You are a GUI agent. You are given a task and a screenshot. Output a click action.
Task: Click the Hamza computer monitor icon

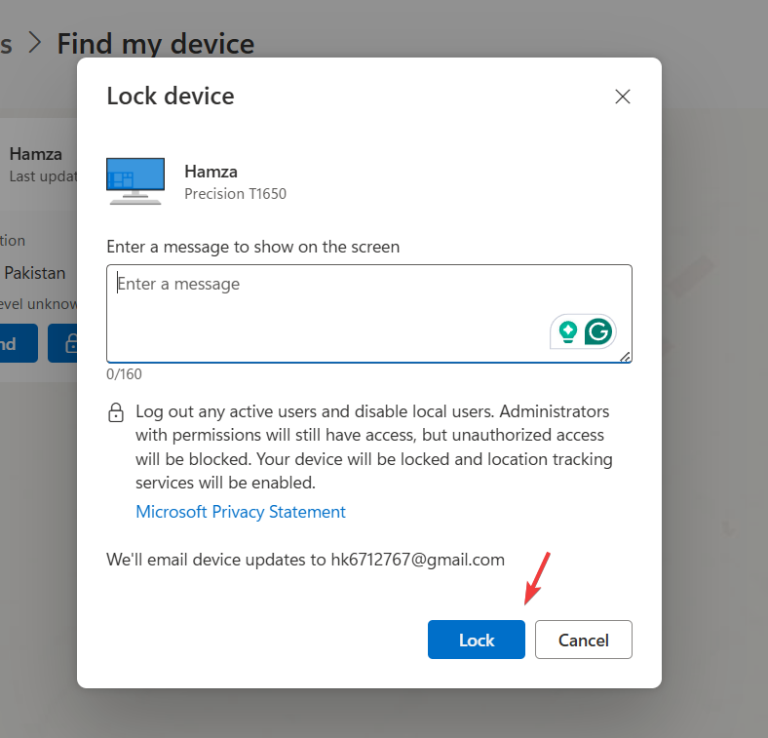135,181
